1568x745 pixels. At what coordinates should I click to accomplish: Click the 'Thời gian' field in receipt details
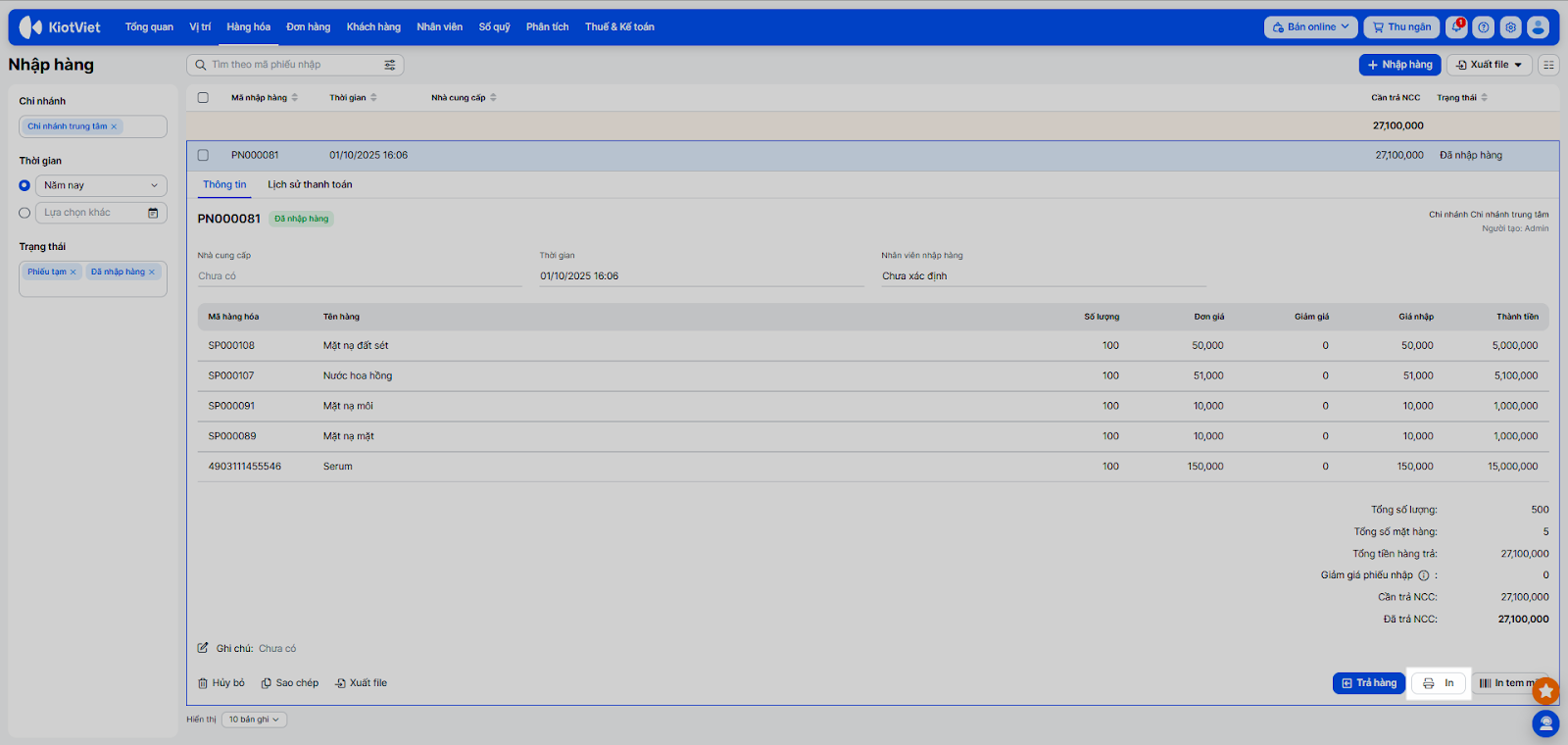702,276
